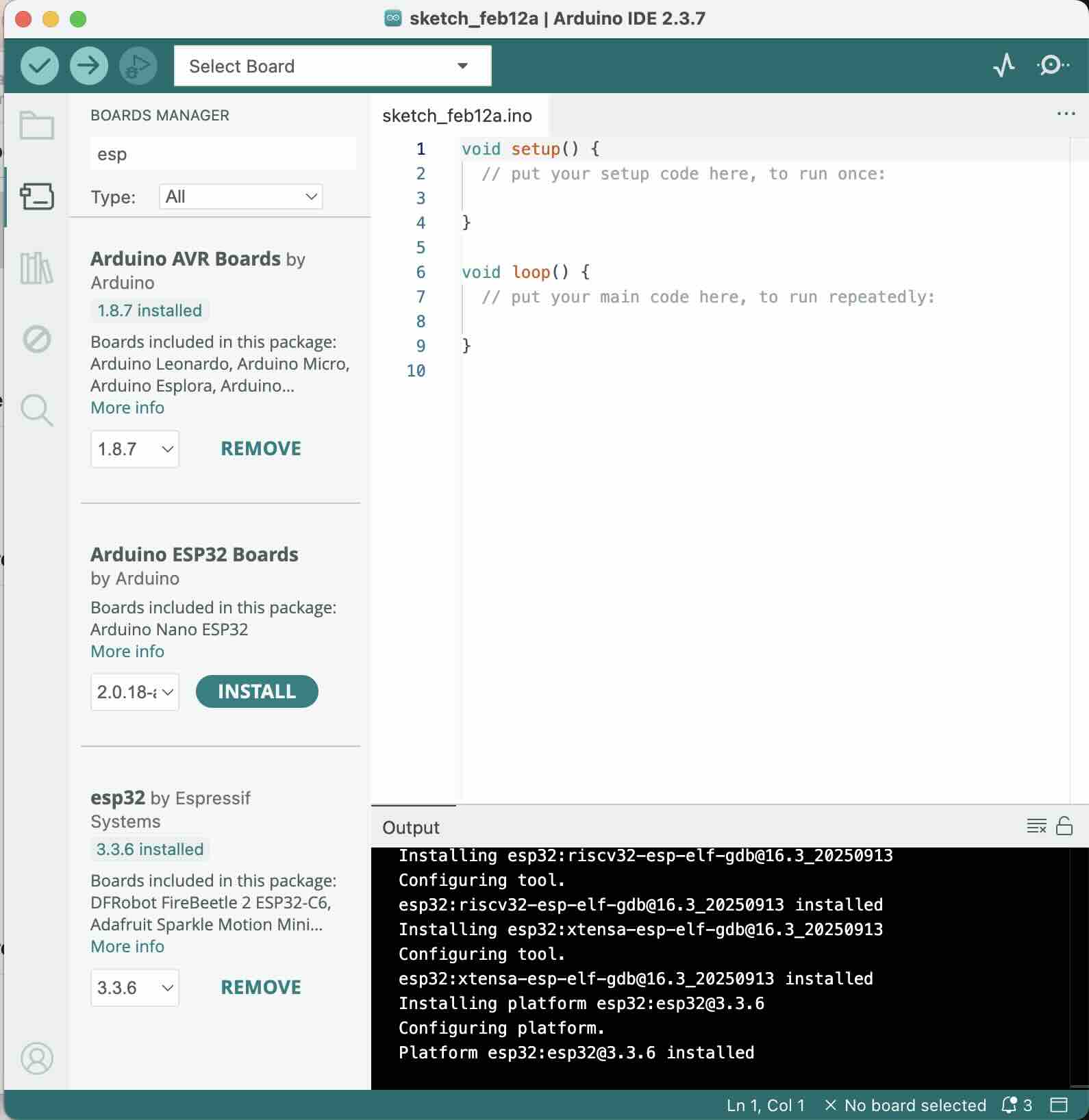Click 'Platform esp32:esp32@3.3.6 installed' output line

[x=576, y=1053]
